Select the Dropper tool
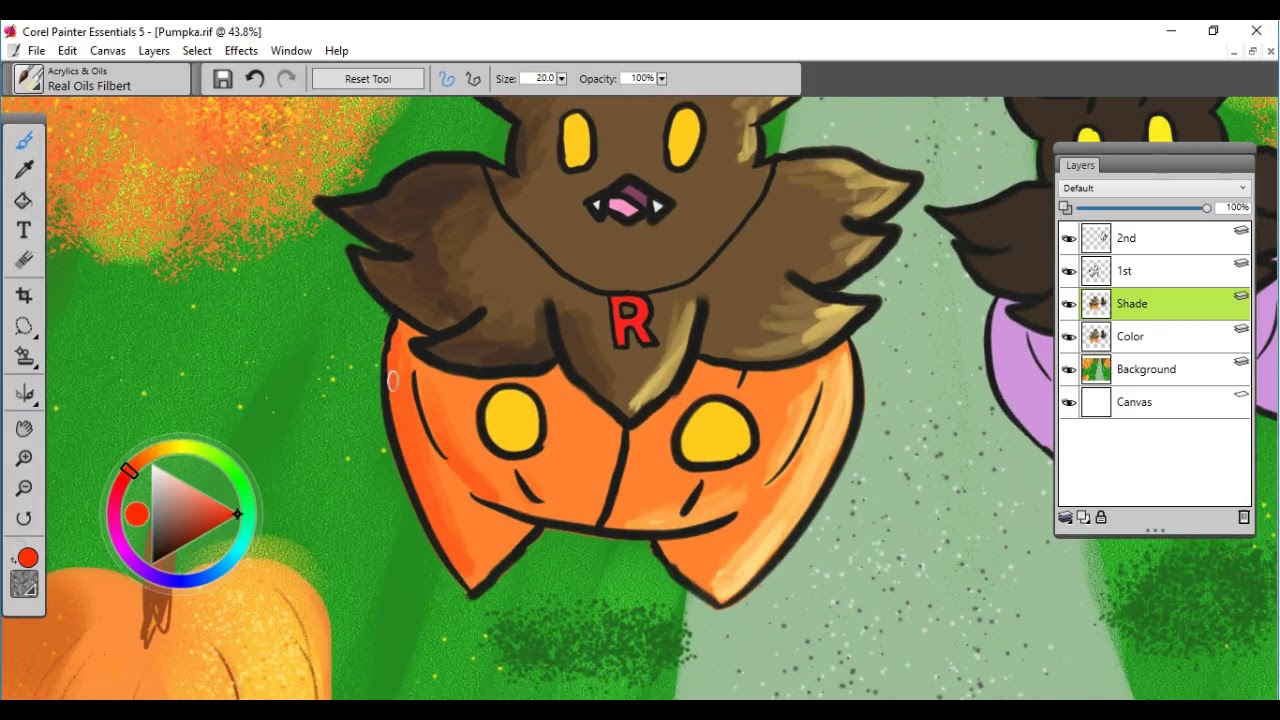The height and width of the screenshot is (720, 1280). 24,170
